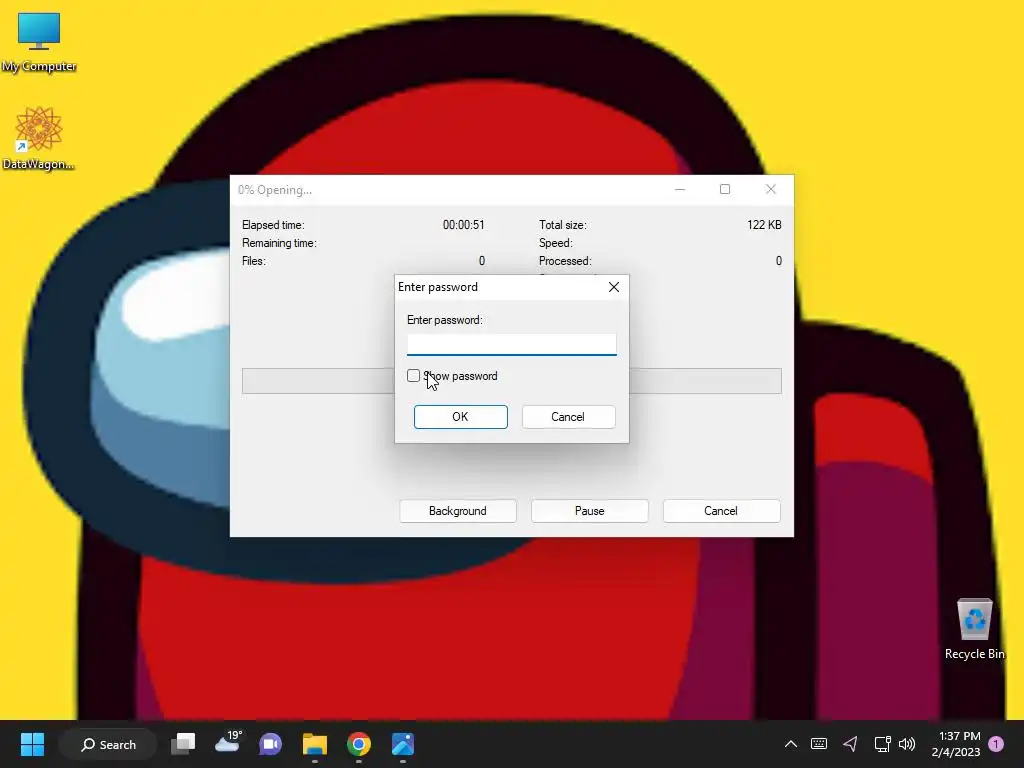1024x768 pixels.
Task: Show hidden tray icons chevron
Action: pyautogui.click(x=790, y=744)
